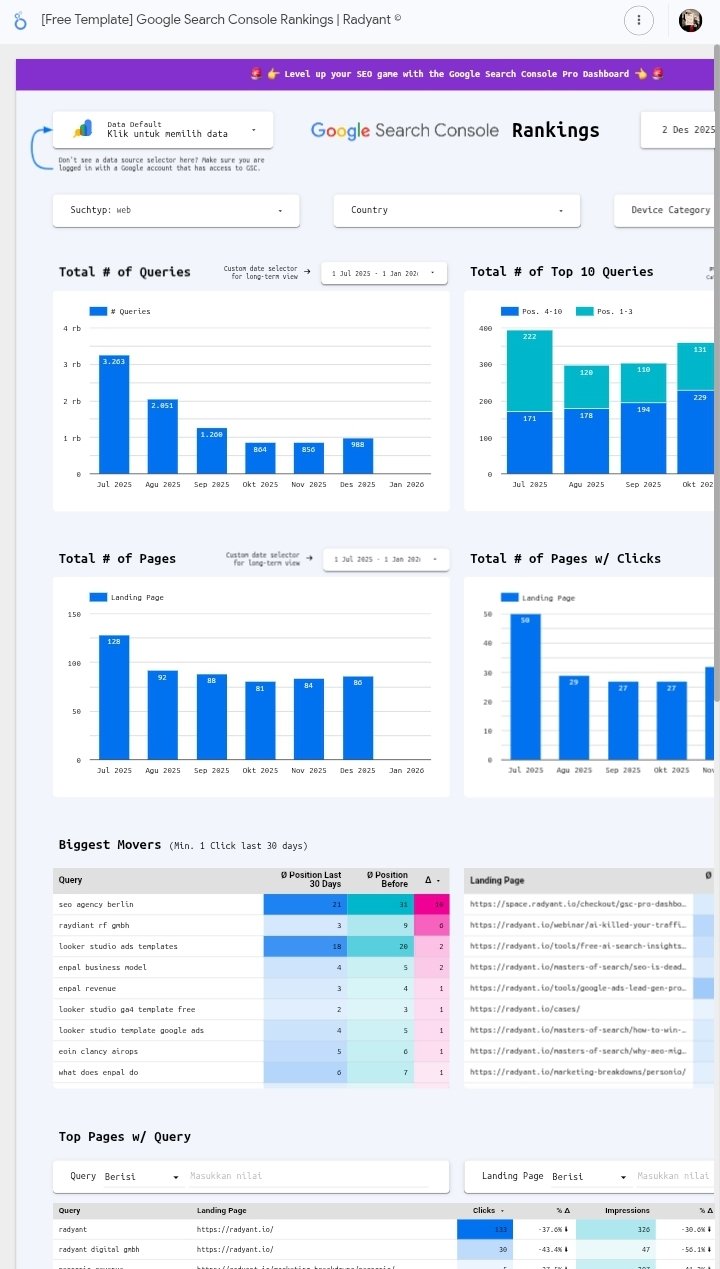Expand the Country filter dropdown
The height and width of the screenshot is (1269, 720).
click(457, 210)
